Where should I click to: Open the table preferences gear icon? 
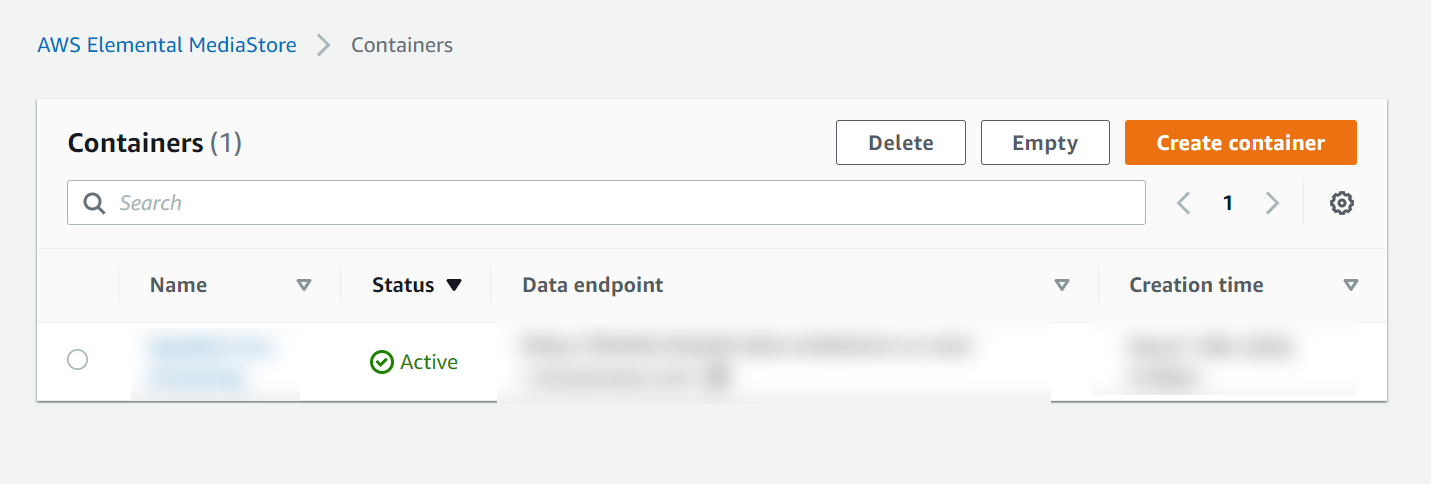pos(1341,203)
